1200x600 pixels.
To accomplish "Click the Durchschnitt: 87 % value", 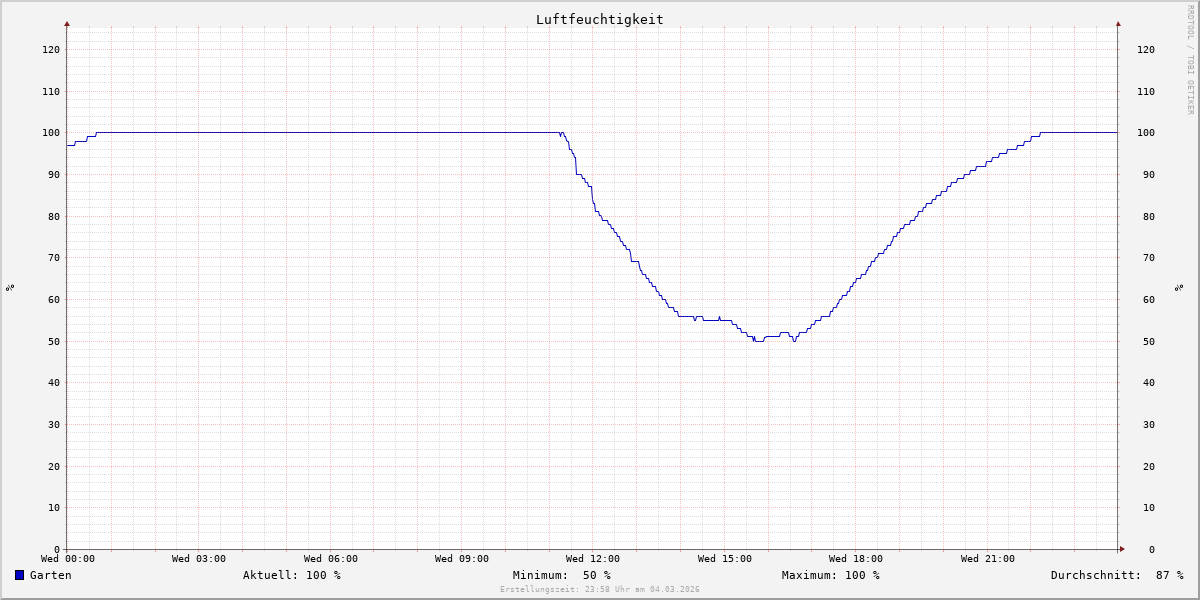I will [x=1116, y=575].
